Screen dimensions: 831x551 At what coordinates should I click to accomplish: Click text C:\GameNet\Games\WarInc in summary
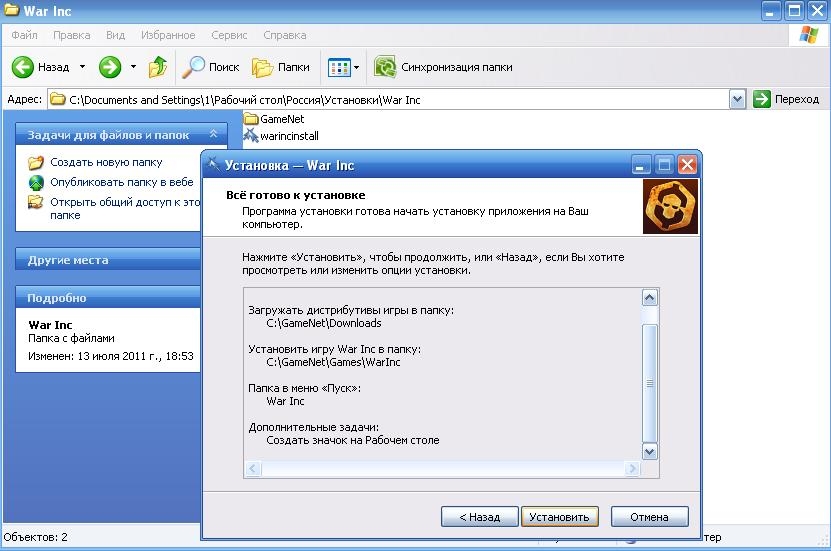pos(333,362)
